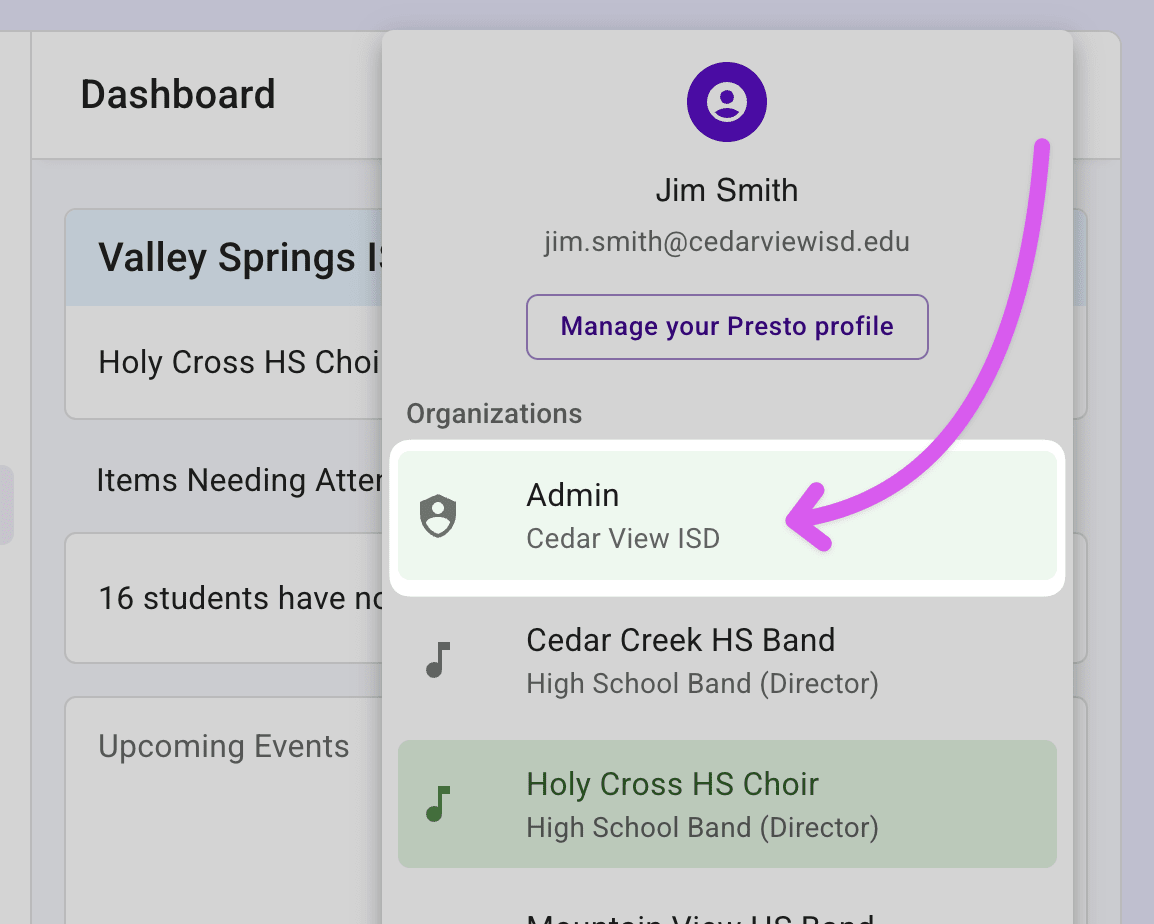Viewport: 1154px width, 924px height.
Task: Click the High School Band (Director) subtitle under Cedar Creek
Action: point(702,684)
